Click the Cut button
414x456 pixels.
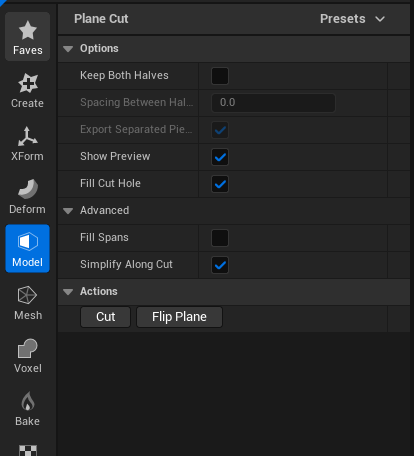(105, 317)
